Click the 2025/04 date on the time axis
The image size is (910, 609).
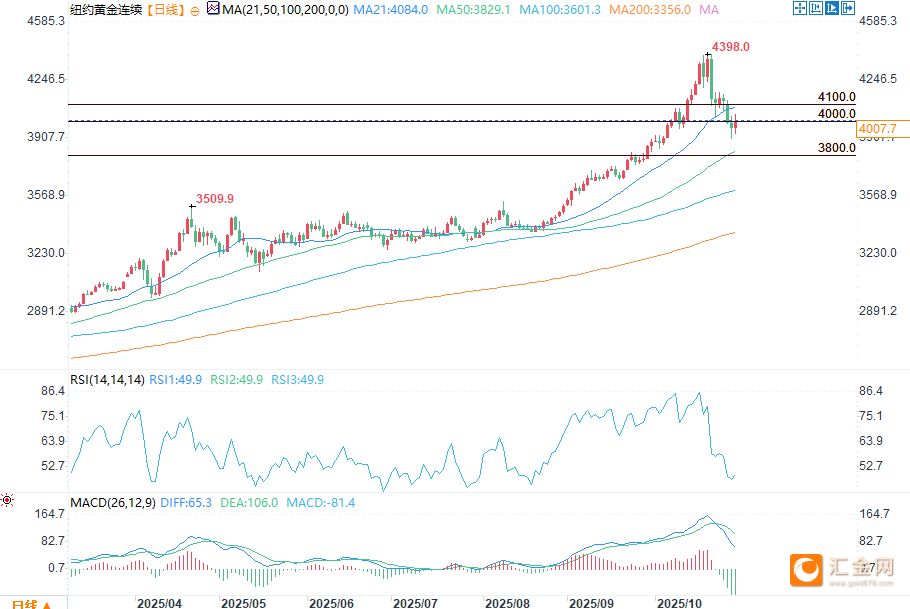coord(160,603)
